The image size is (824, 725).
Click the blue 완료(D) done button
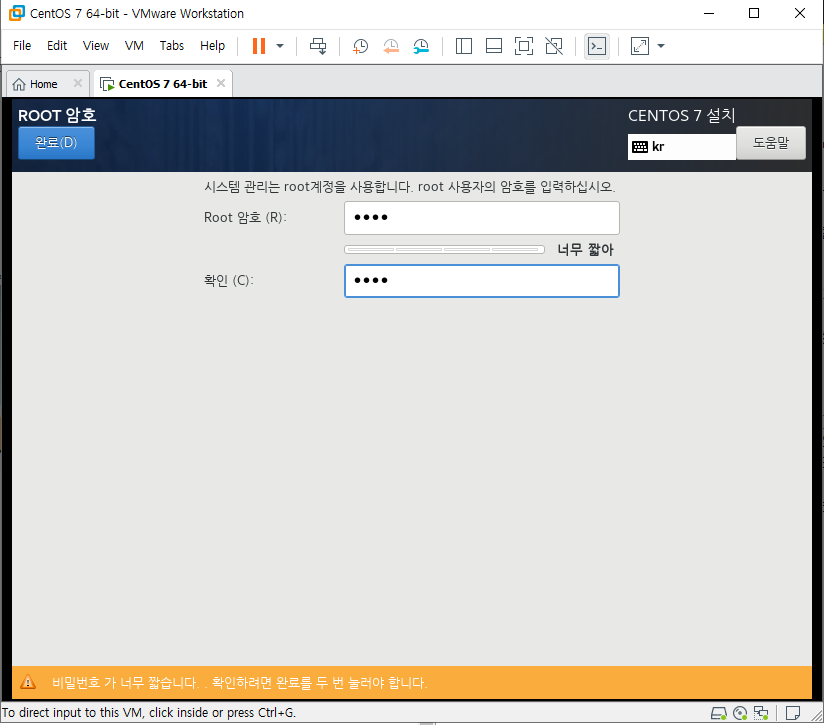pos(56,142)
